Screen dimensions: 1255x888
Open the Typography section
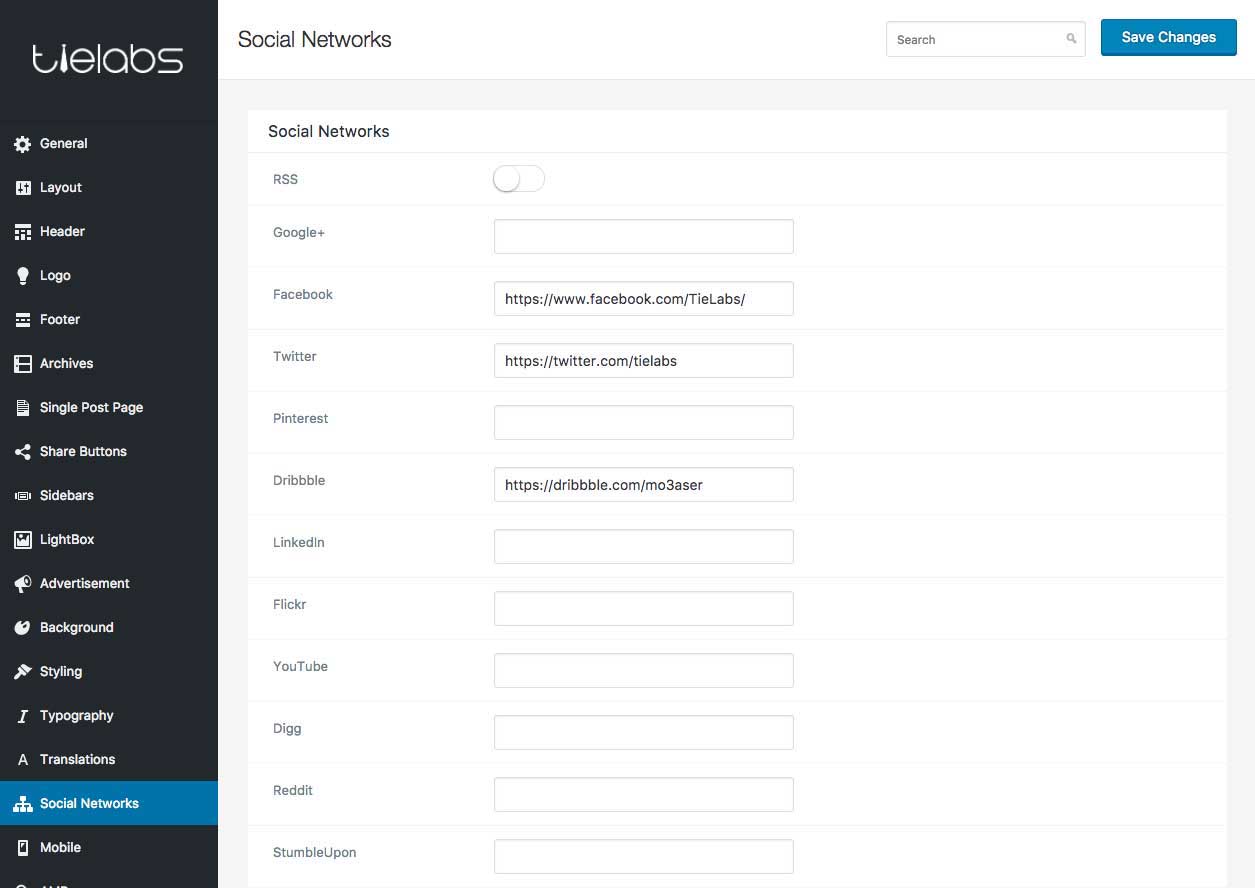[x=108, y=716]
